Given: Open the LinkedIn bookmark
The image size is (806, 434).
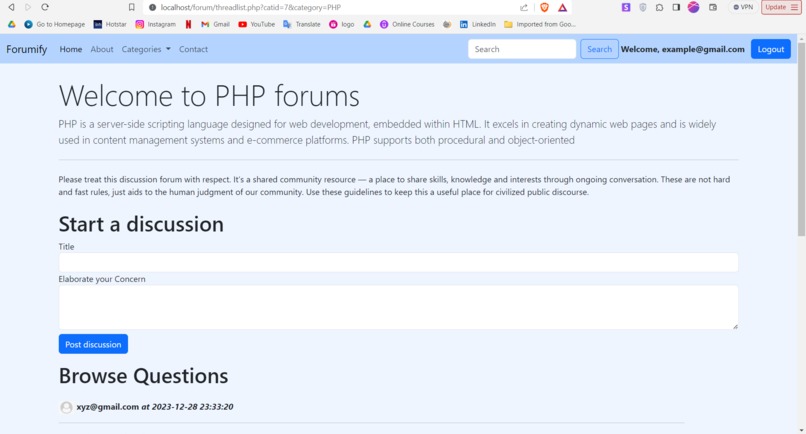Looking at the screenshot, I should 478,24.
